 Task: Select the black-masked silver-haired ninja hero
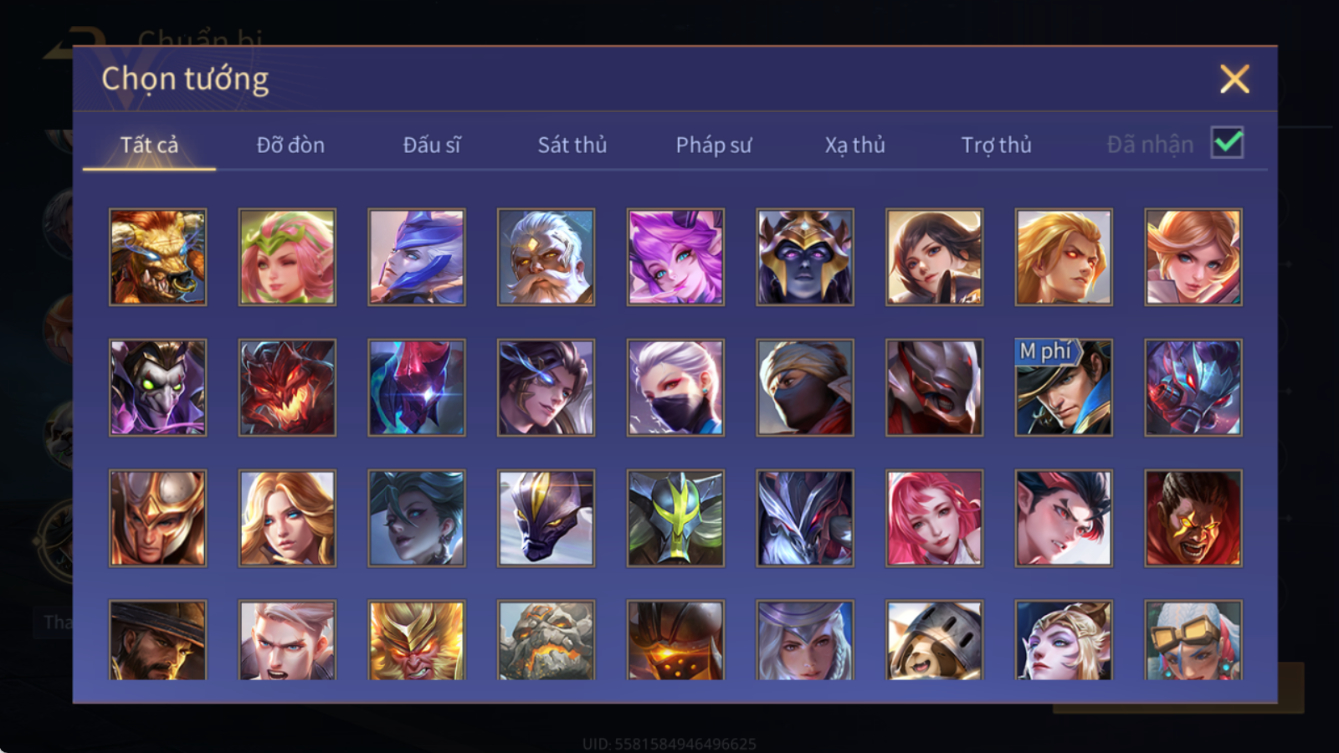[676, 387]
